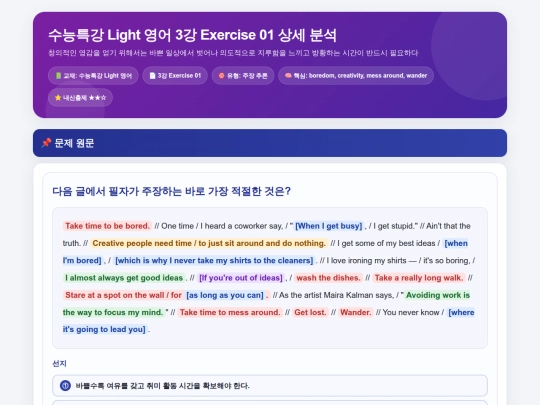Click the red phrase "wash the dishes."
540x405 pixels.
click(329, 278)
